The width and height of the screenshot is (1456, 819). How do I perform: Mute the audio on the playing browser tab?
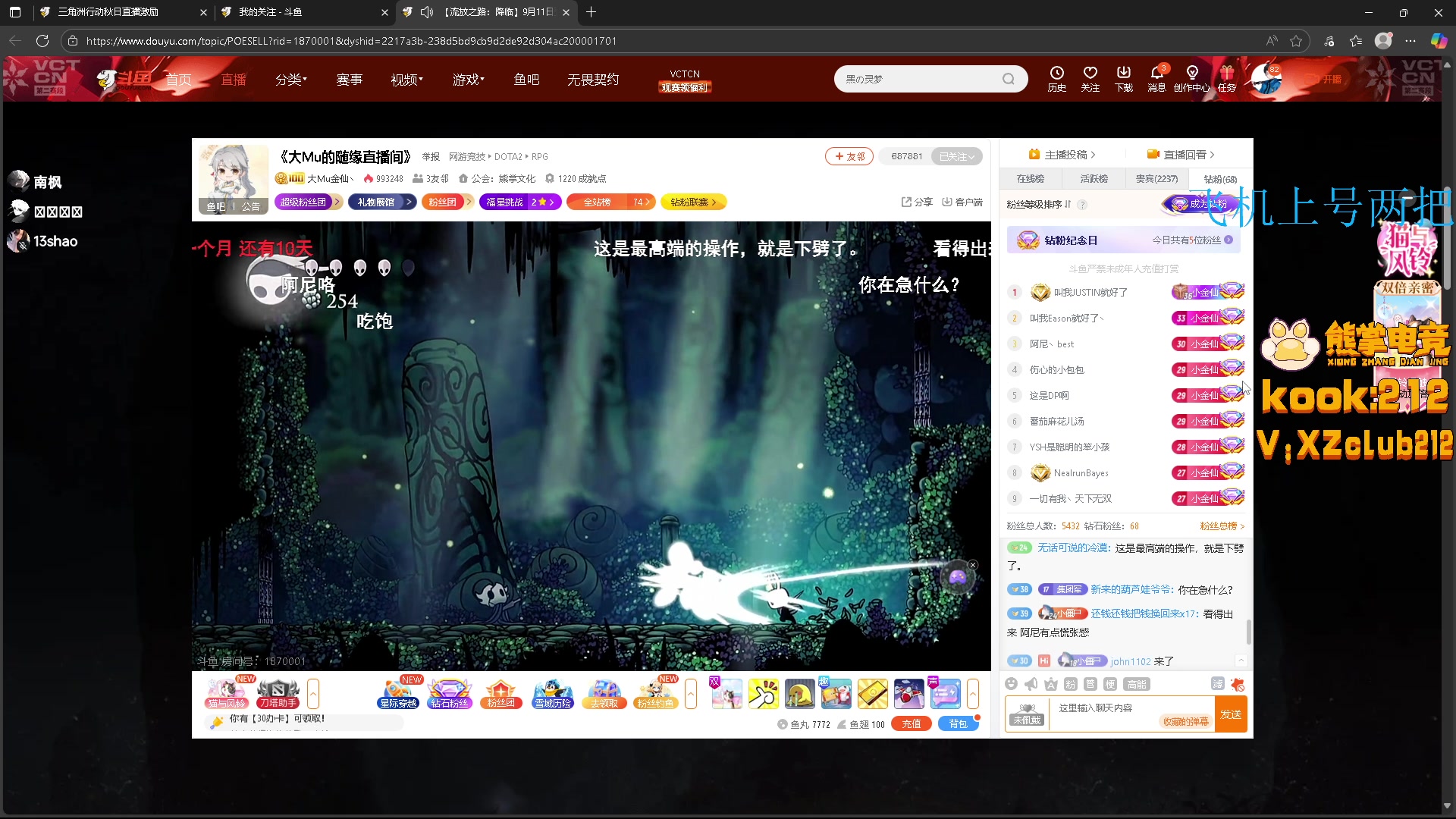tap(427, 12)
